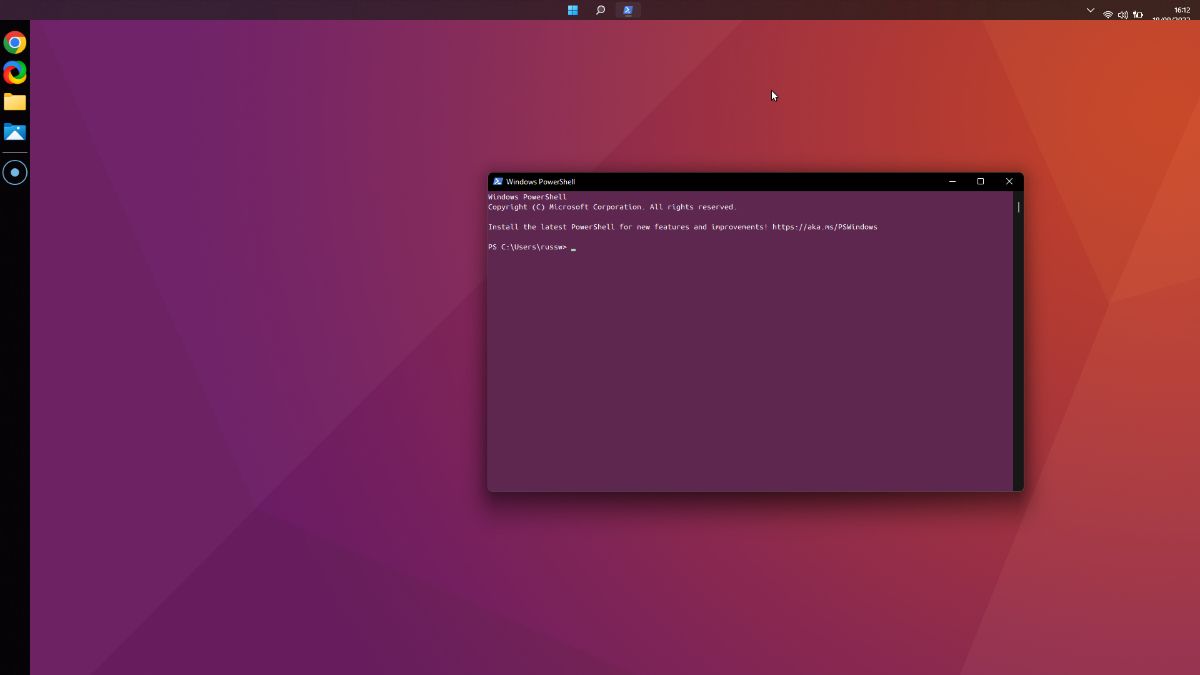Click the circular dot icon in the dock
This screenshot has height=675, width=1200.
click(15, 173)
